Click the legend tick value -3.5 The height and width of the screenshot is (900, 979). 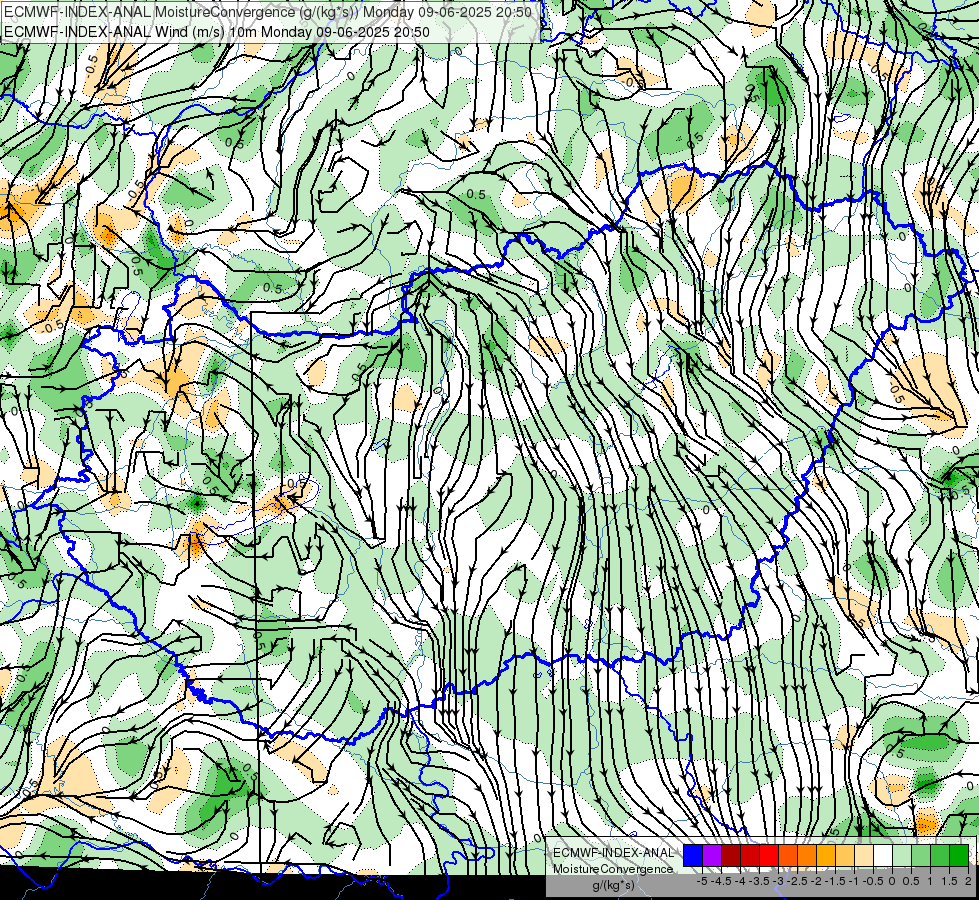click(x=759, y=881)
